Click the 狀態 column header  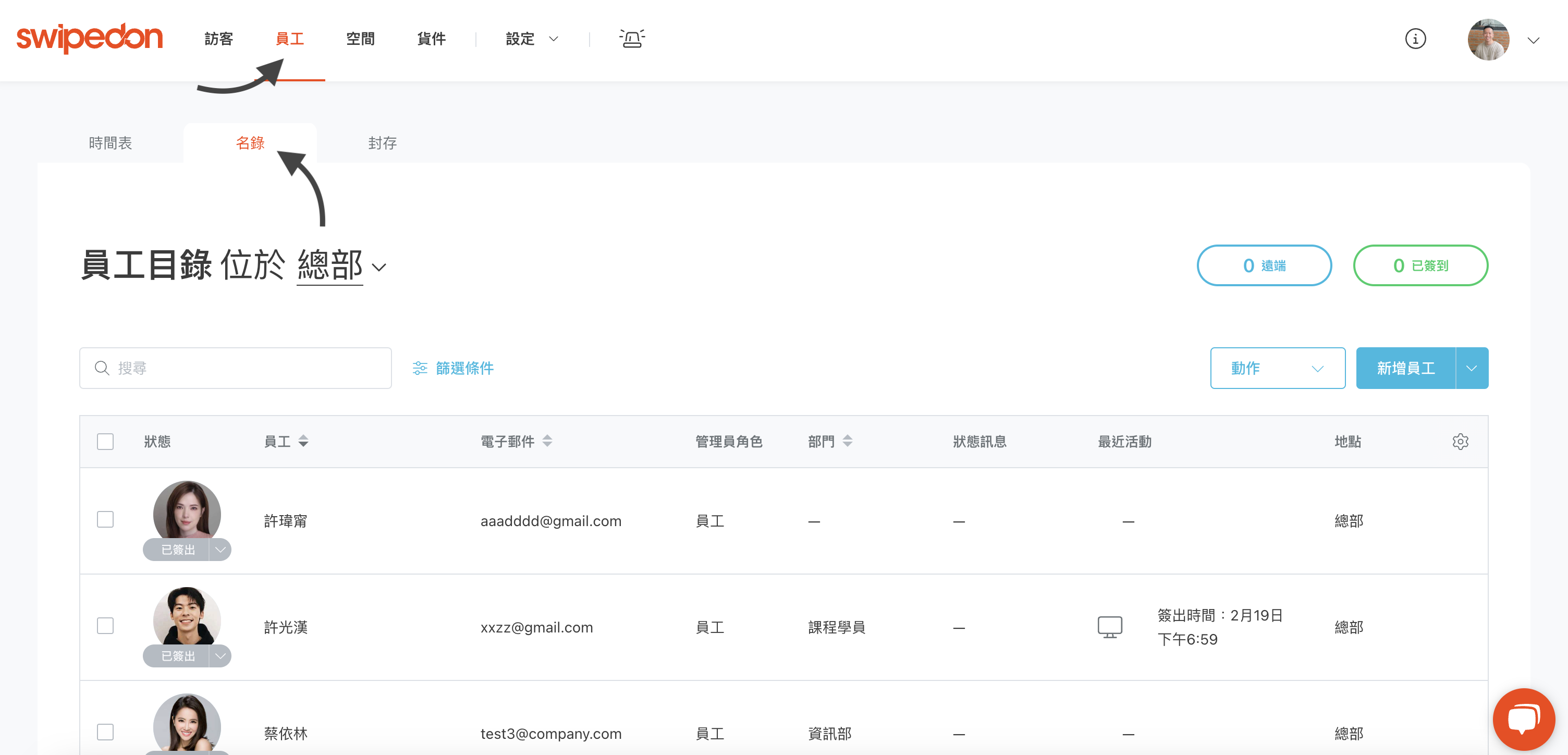click(157, 442)
